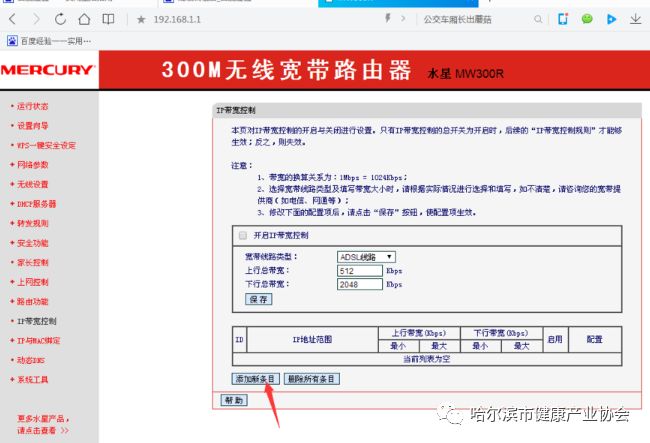Click the MERCURY logo
The image size is (650, 443).
pos(48,70)
